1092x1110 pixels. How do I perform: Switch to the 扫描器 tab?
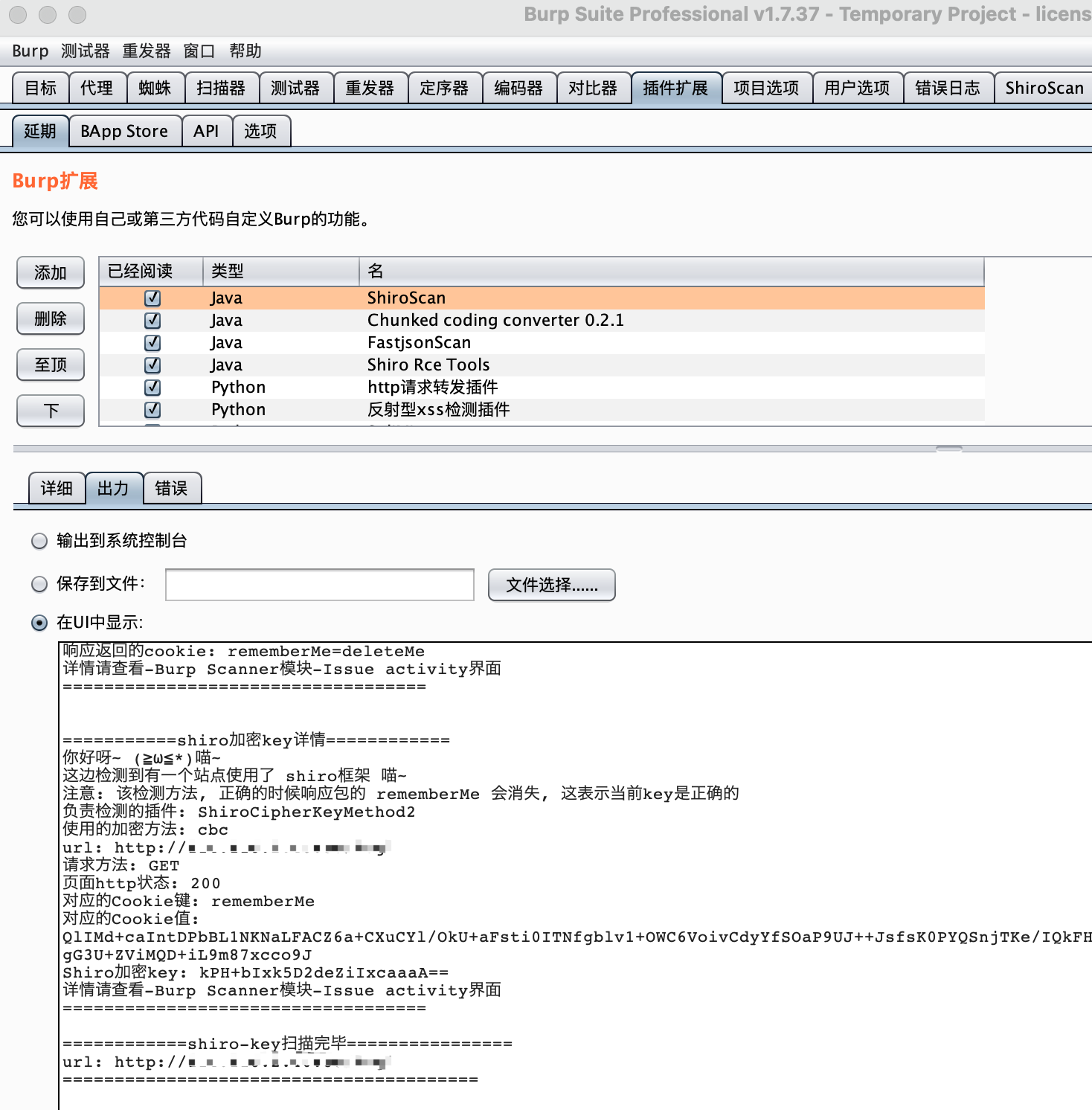[x=222, y=88]
